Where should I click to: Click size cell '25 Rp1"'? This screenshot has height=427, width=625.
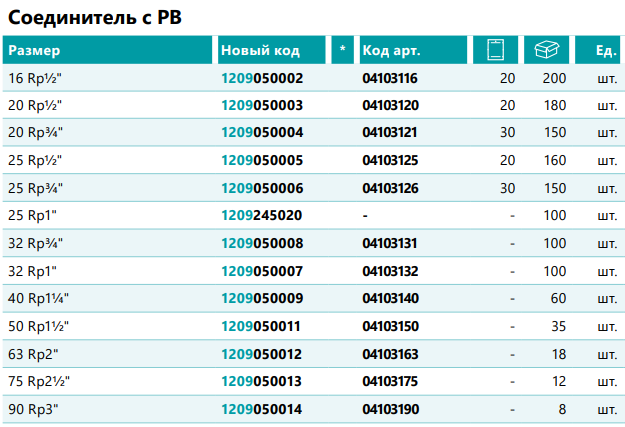32,215
